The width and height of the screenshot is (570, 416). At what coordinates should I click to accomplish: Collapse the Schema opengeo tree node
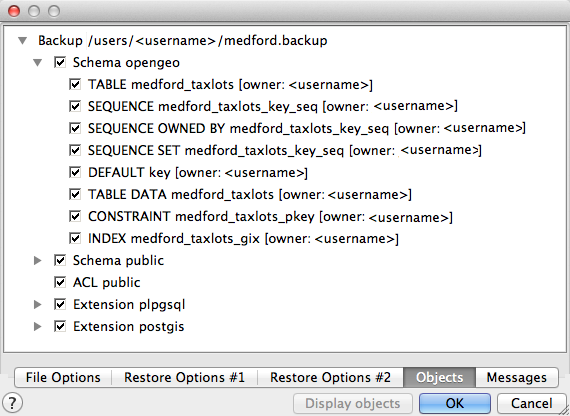(x=37, y=63)
